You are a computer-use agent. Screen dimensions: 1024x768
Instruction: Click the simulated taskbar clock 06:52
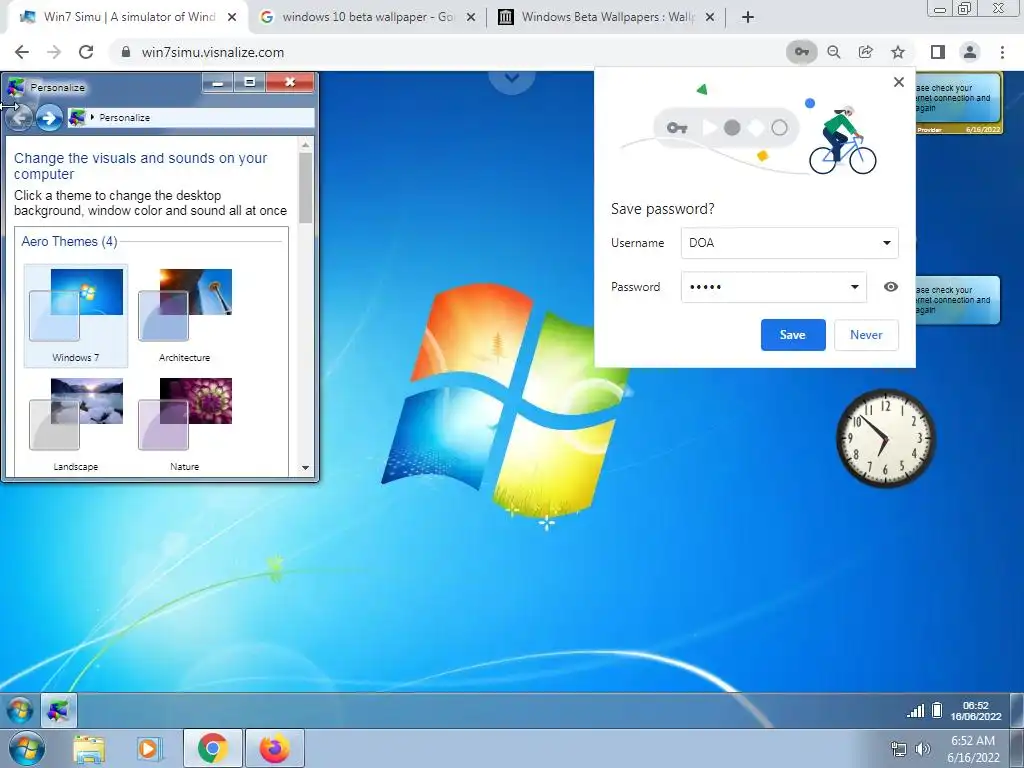coord(976,711)
